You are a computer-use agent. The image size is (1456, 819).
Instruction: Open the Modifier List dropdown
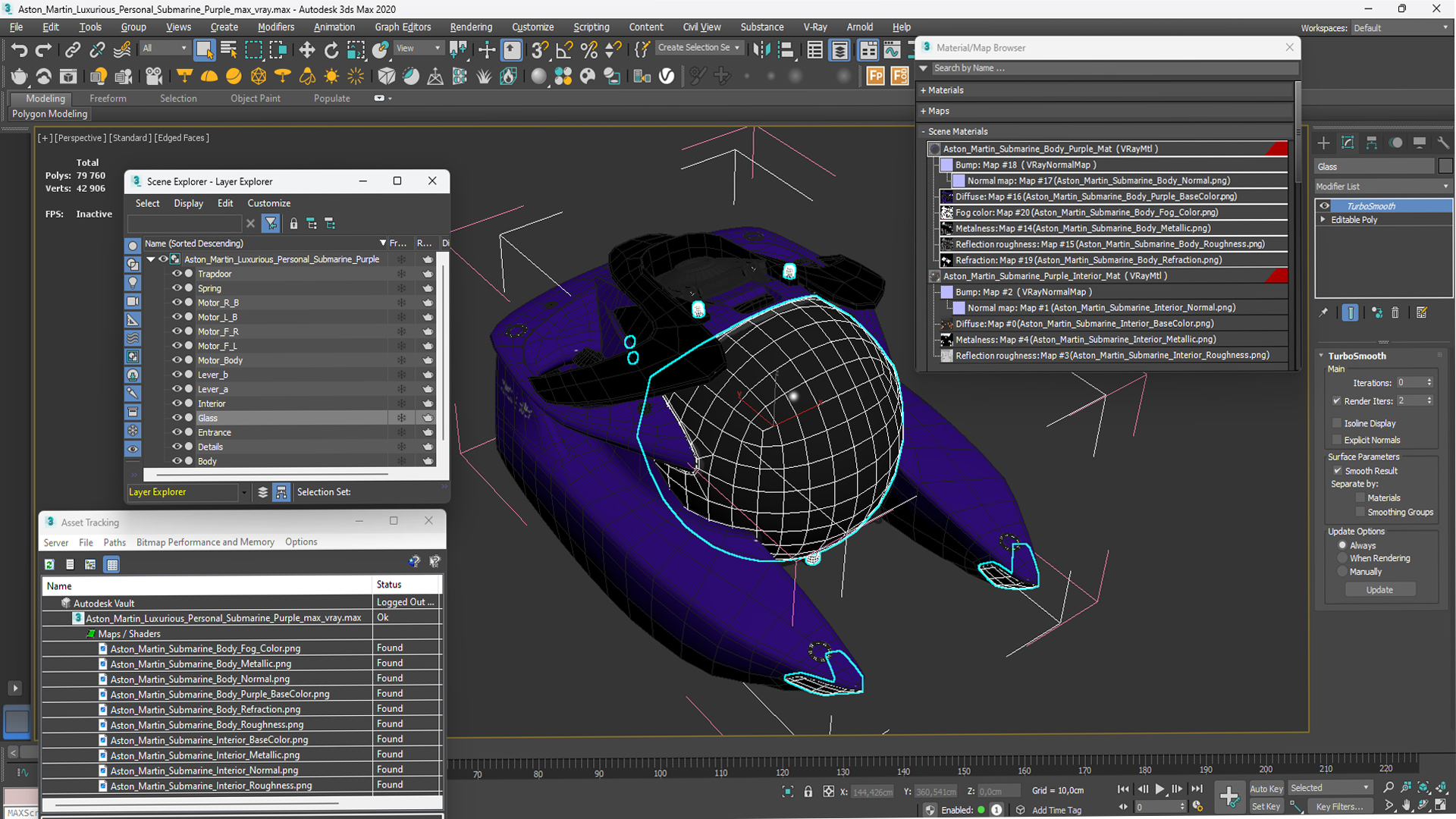[1382, 187]
